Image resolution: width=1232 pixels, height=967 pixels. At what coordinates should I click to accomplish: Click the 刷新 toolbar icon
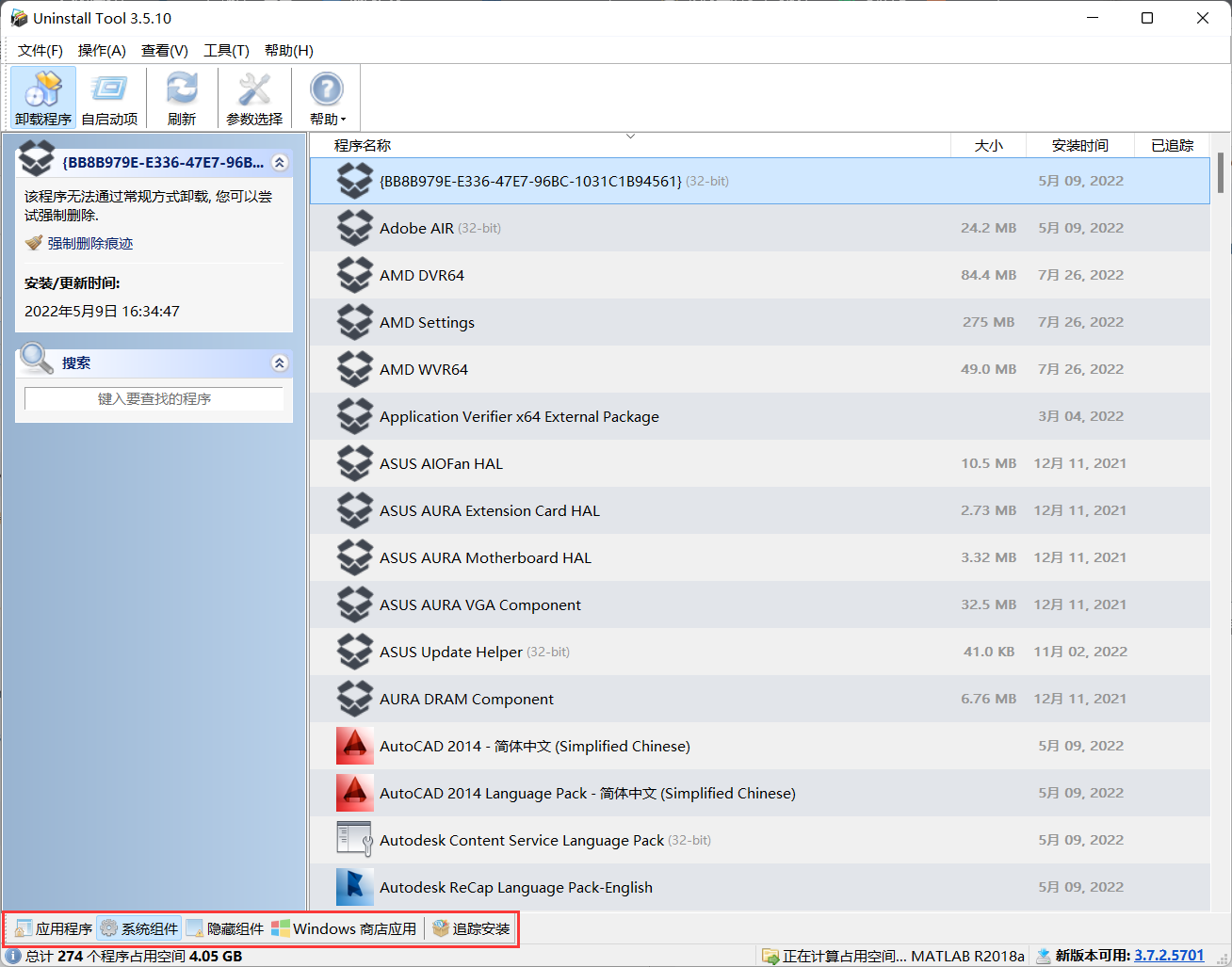(x=181, y=89)
